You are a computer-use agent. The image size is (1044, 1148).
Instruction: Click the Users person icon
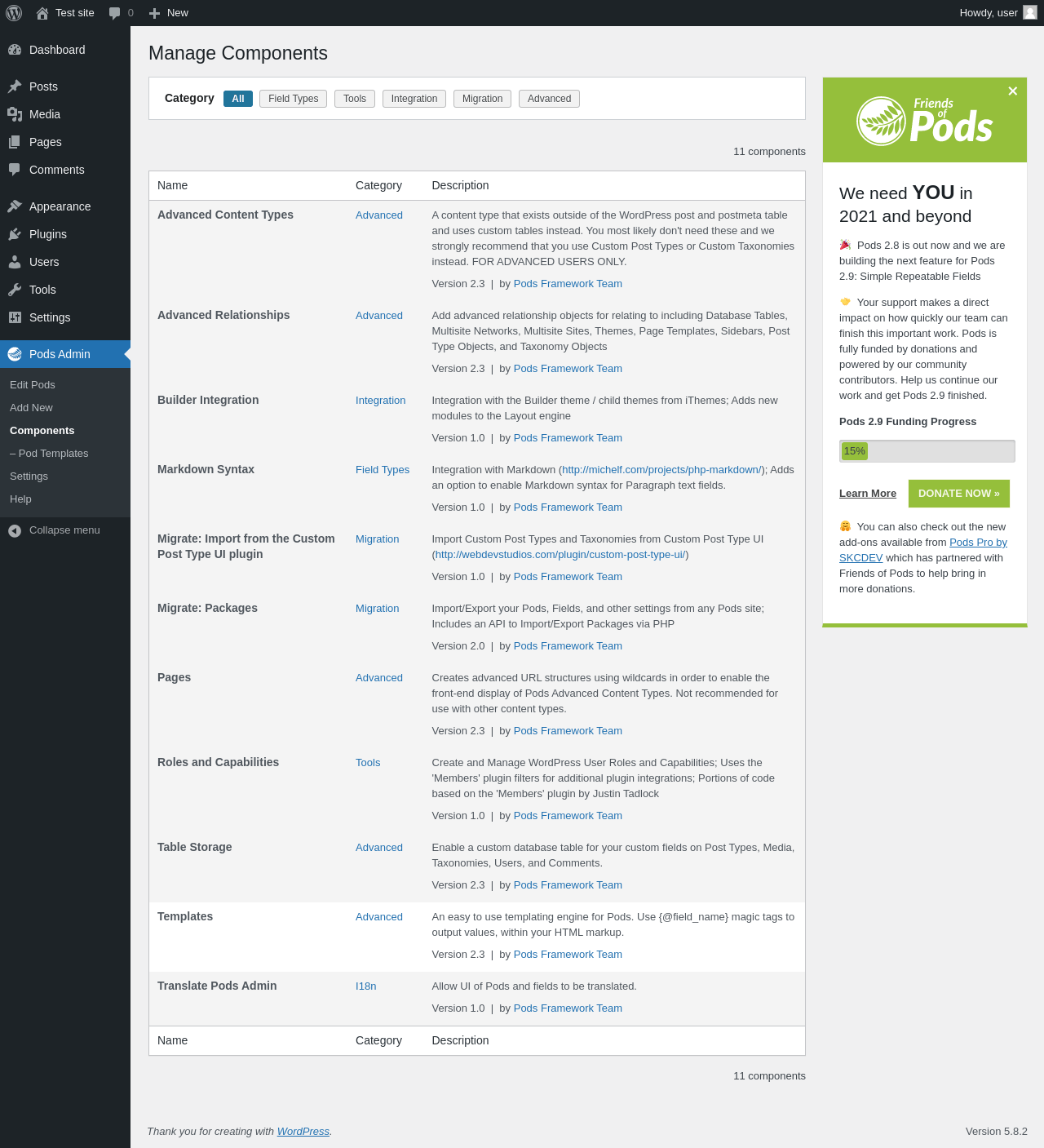15,262
